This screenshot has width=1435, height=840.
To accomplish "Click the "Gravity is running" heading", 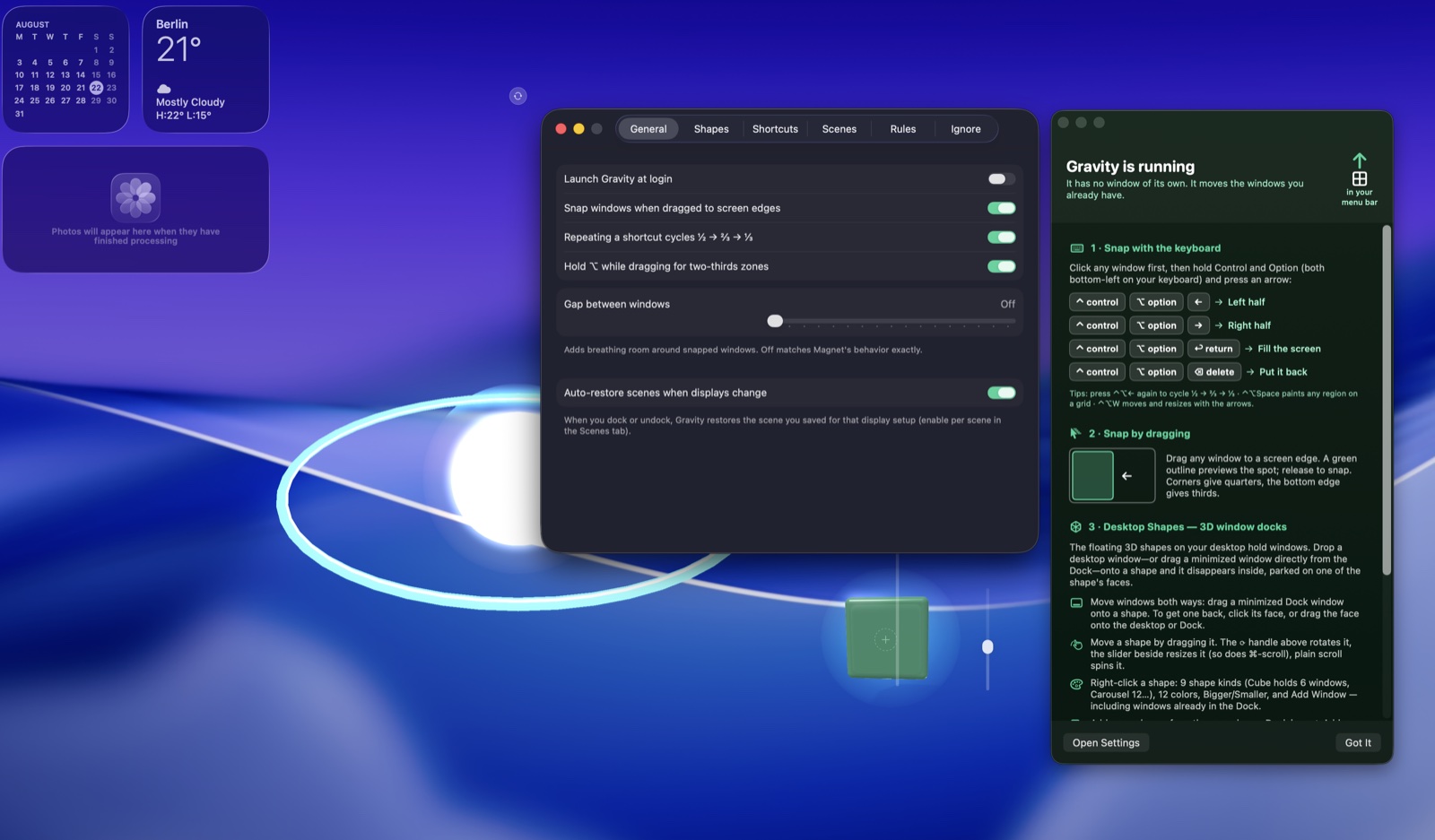I will (1130, 167).
